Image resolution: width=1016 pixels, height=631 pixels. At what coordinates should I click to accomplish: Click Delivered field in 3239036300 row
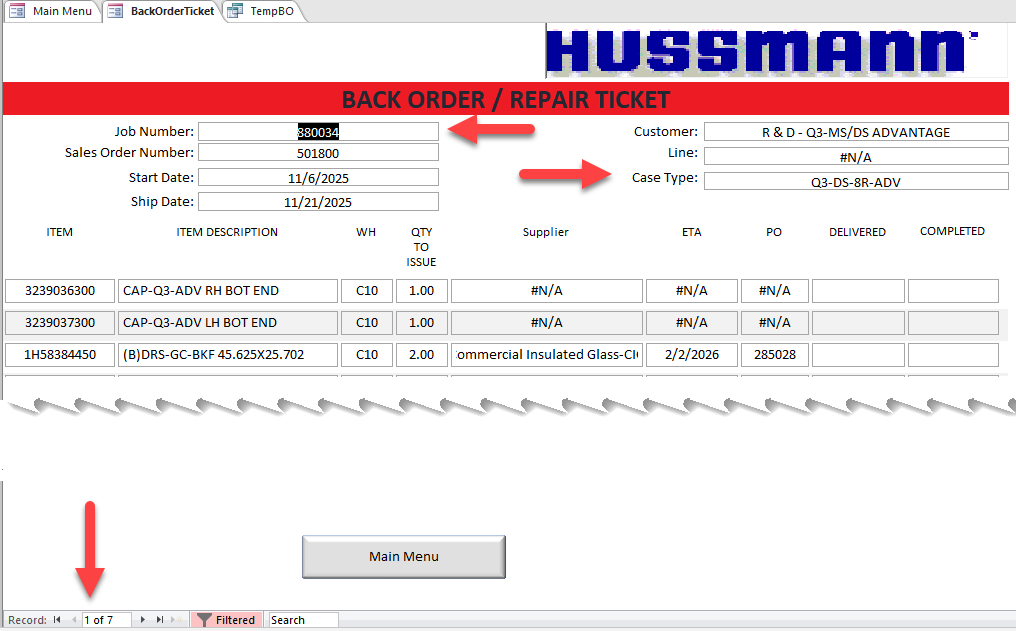(x=859, y=291)
